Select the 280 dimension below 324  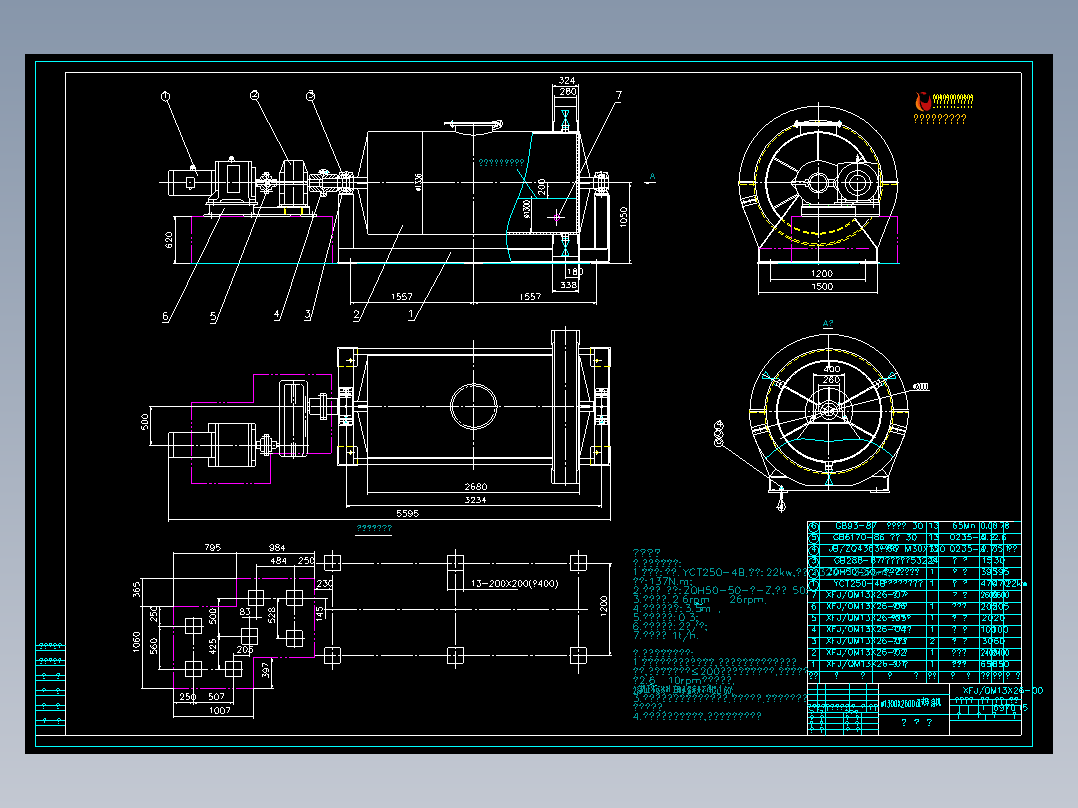pyautogui.click(x=568, y=91)
